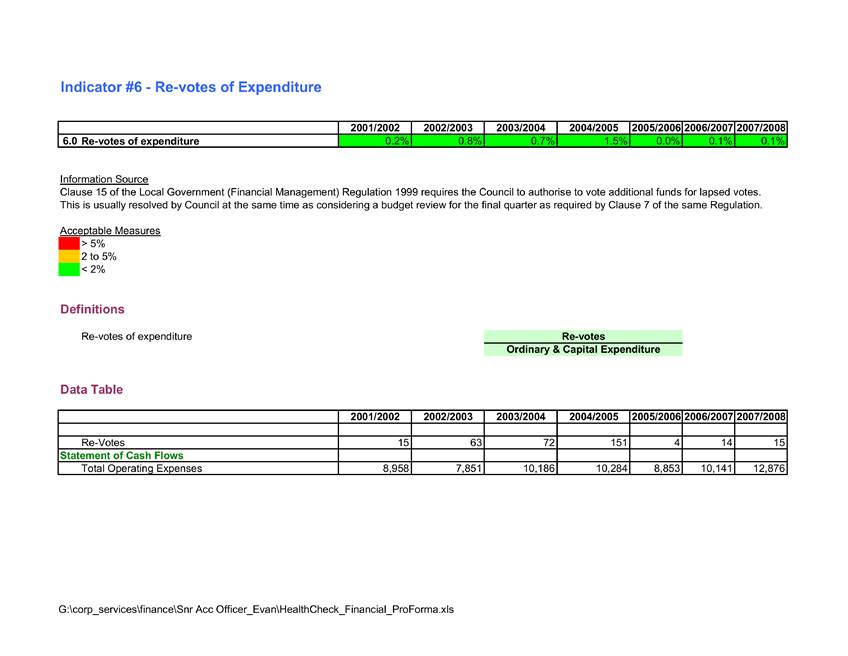Click the '> 5%' legend label
The width and height of the screenshot is (848, 656).
tap(93, 243)
